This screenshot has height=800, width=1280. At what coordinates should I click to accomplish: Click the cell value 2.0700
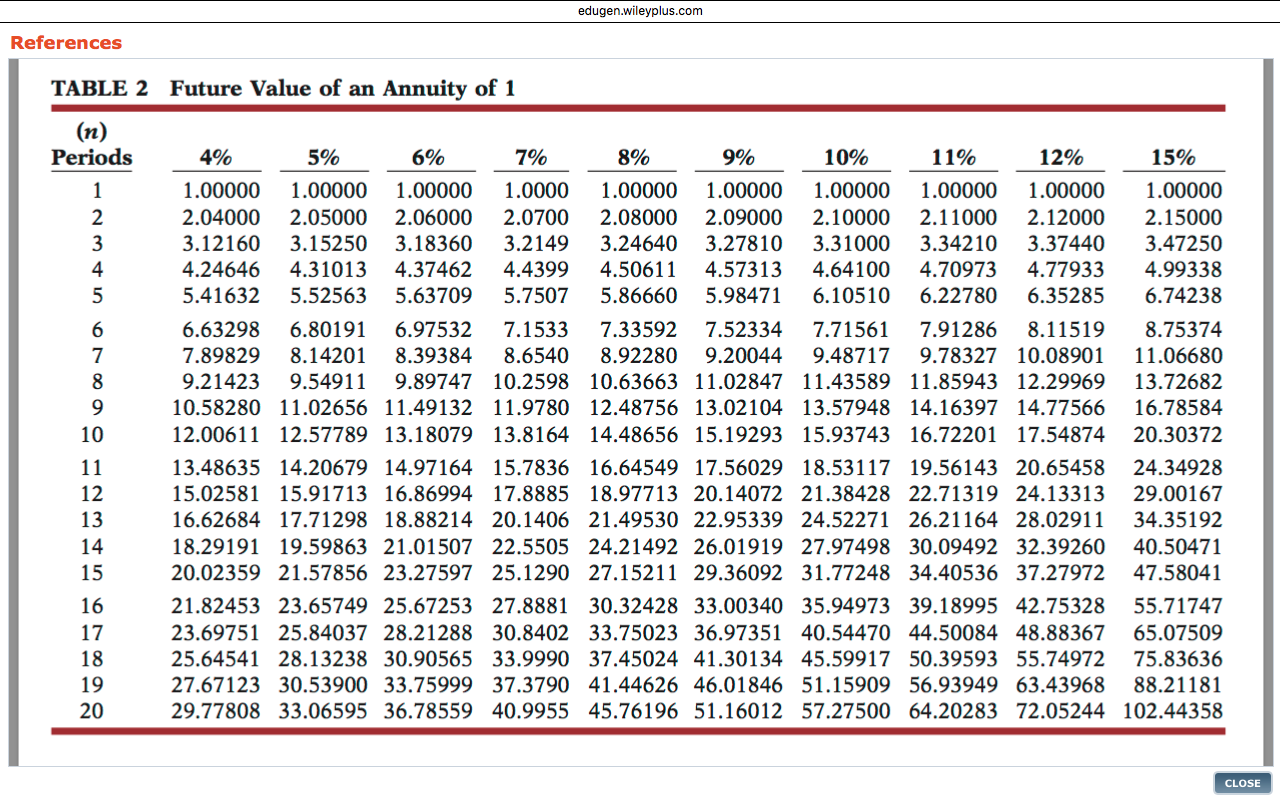536,217
